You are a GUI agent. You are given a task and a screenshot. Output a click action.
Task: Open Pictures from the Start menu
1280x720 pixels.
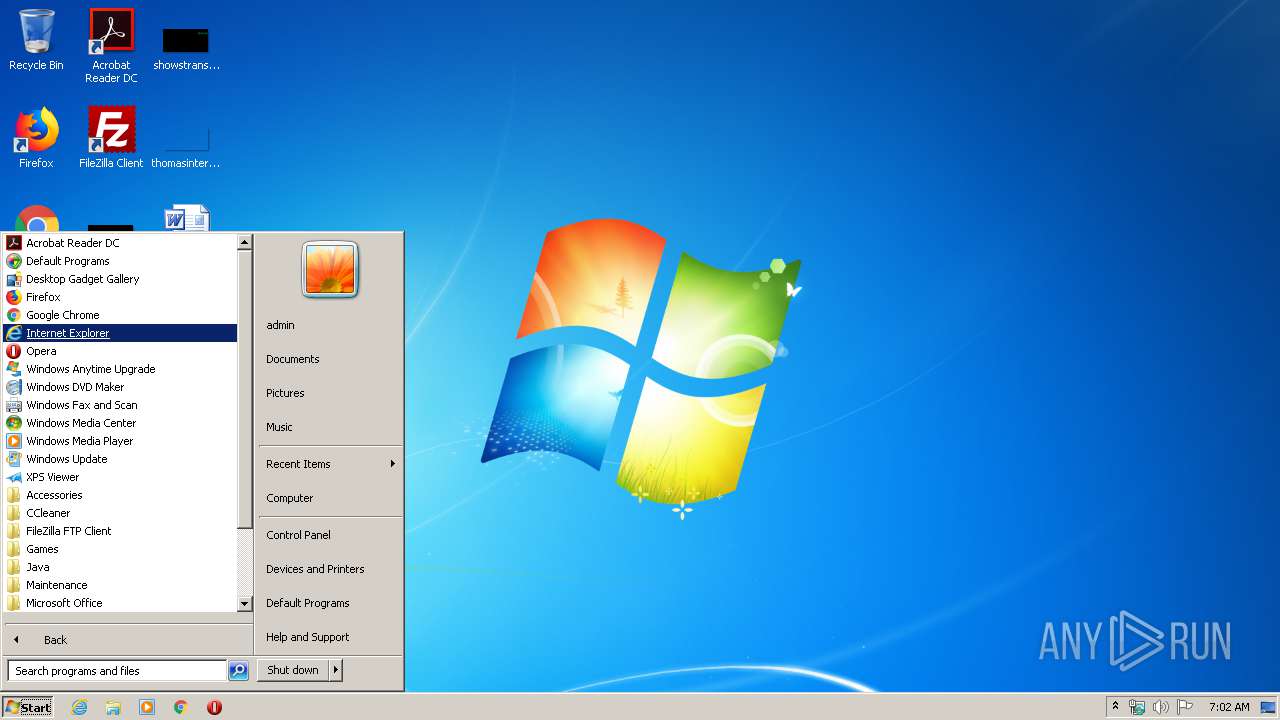coord(329,393)
